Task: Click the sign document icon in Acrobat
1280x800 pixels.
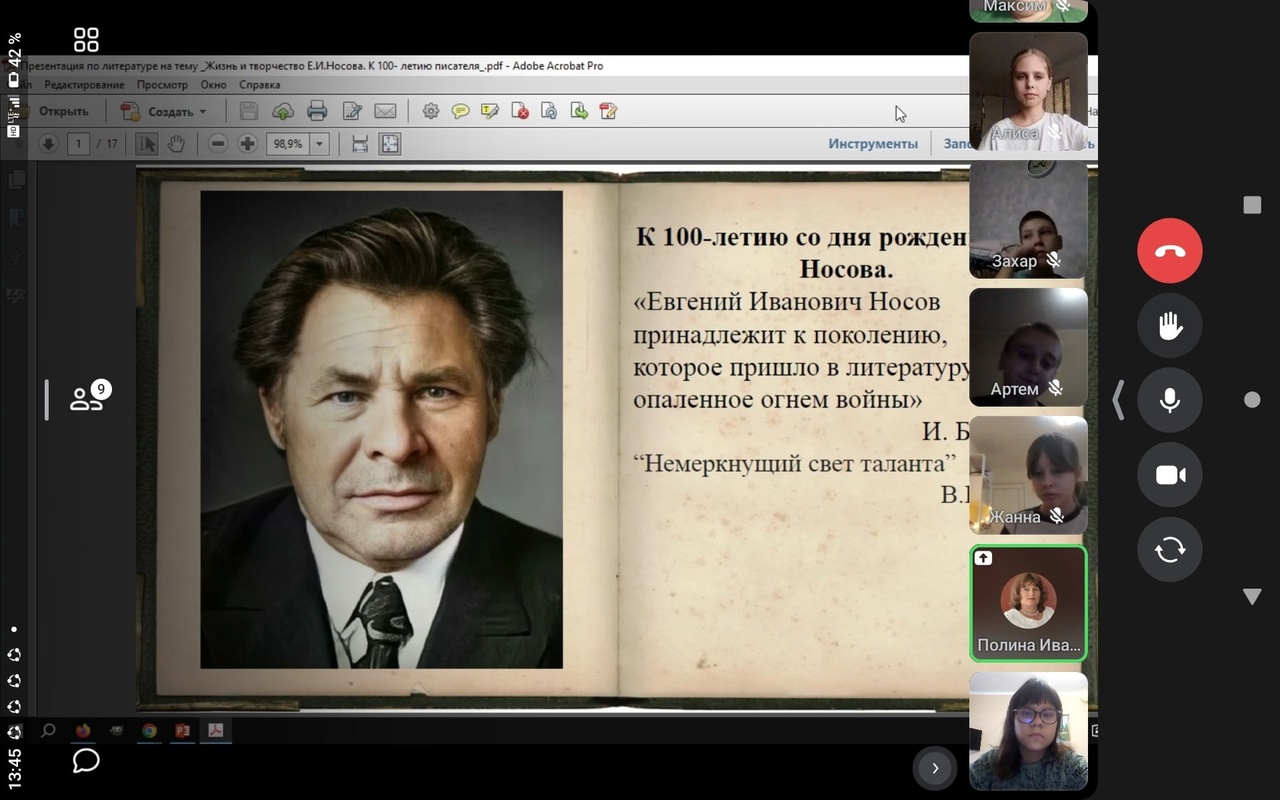Action: tap(608, 111)
